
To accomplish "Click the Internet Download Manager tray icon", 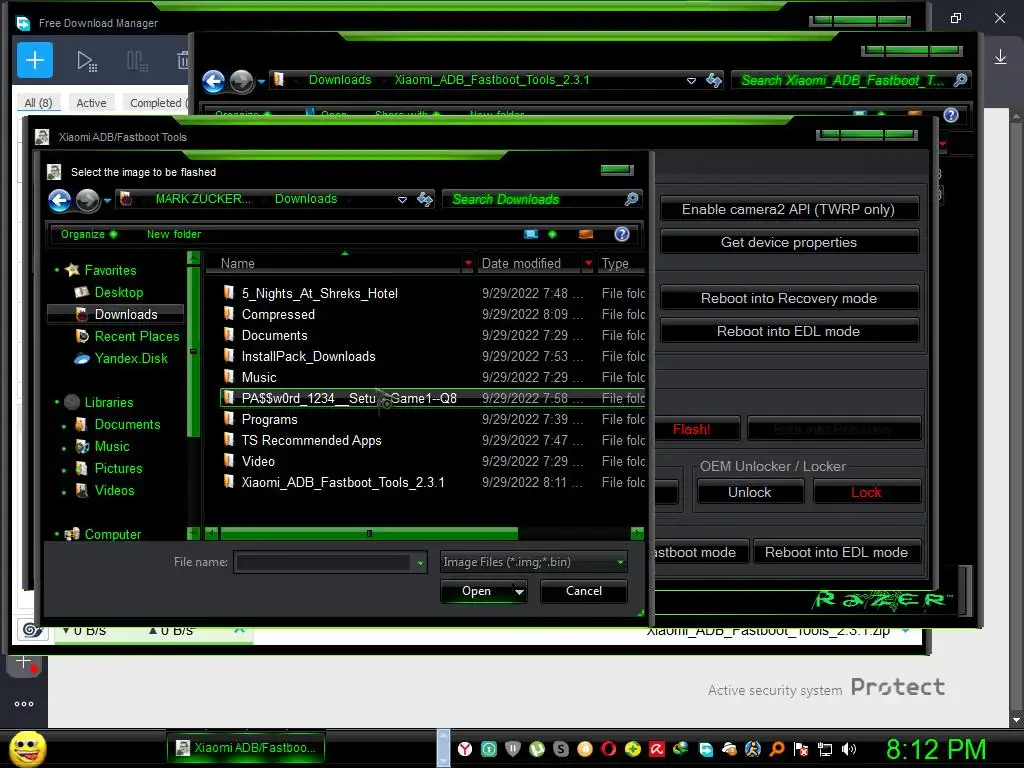I will (680, 749).
